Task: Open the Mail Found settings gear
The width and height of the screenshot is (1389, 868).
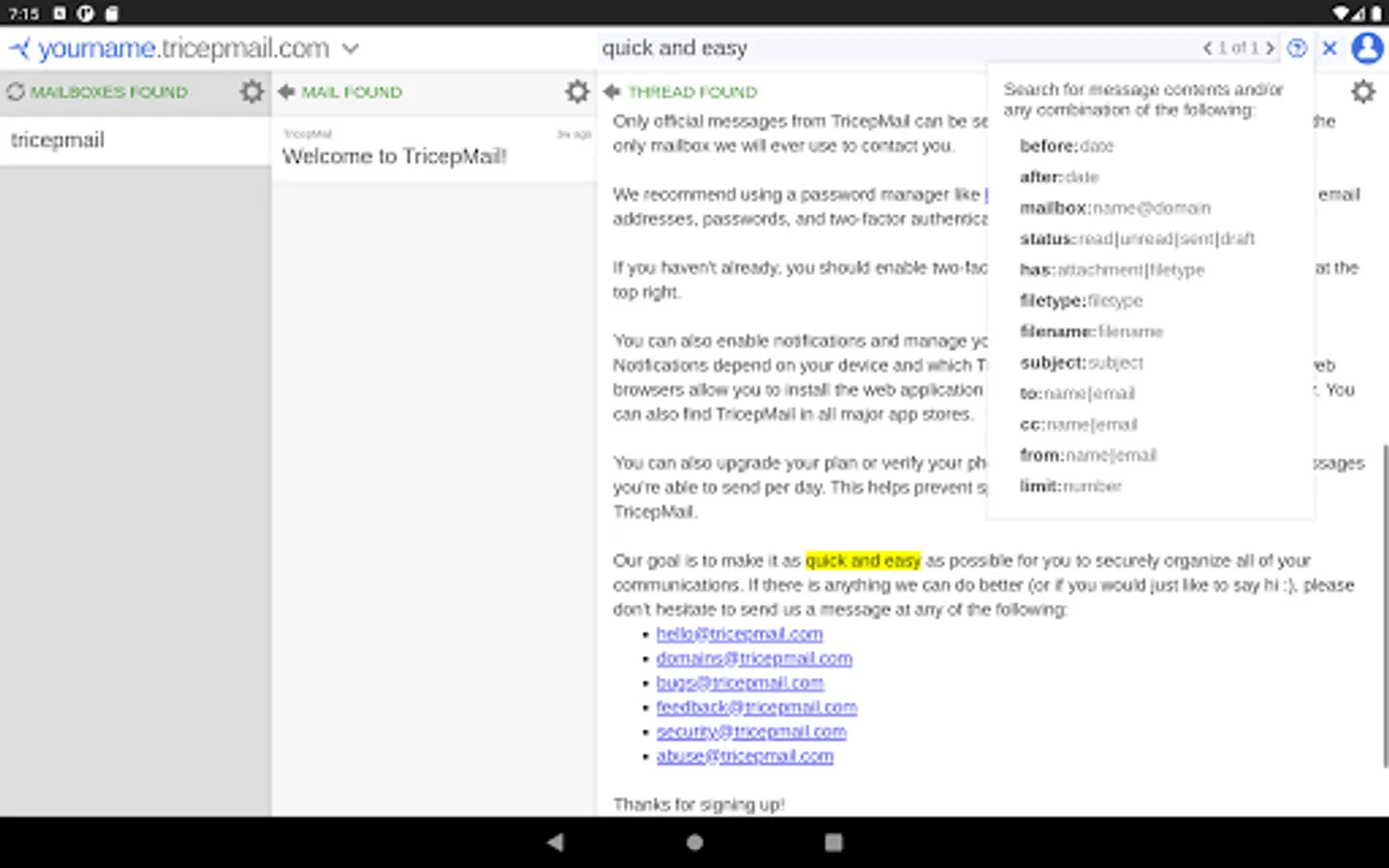Action: (x=577, y=92)
